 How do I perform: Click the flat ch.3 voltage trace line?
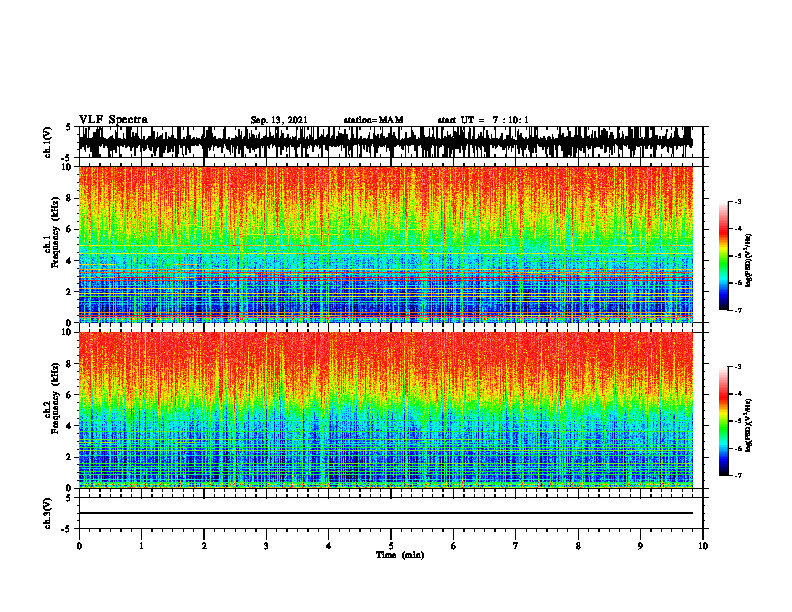point(385,513)
